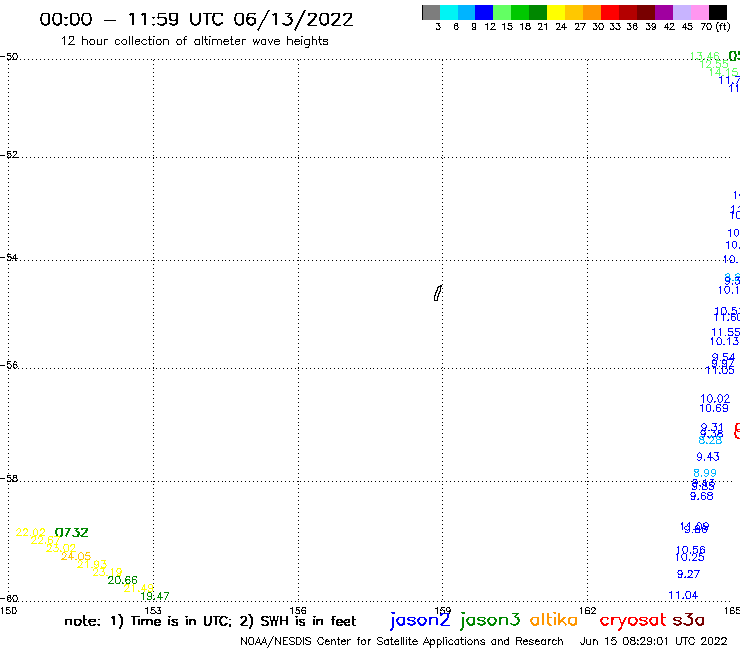Click the pink swatch in the color scale
The width and height of the screenshot is (740, 650).
699,13
